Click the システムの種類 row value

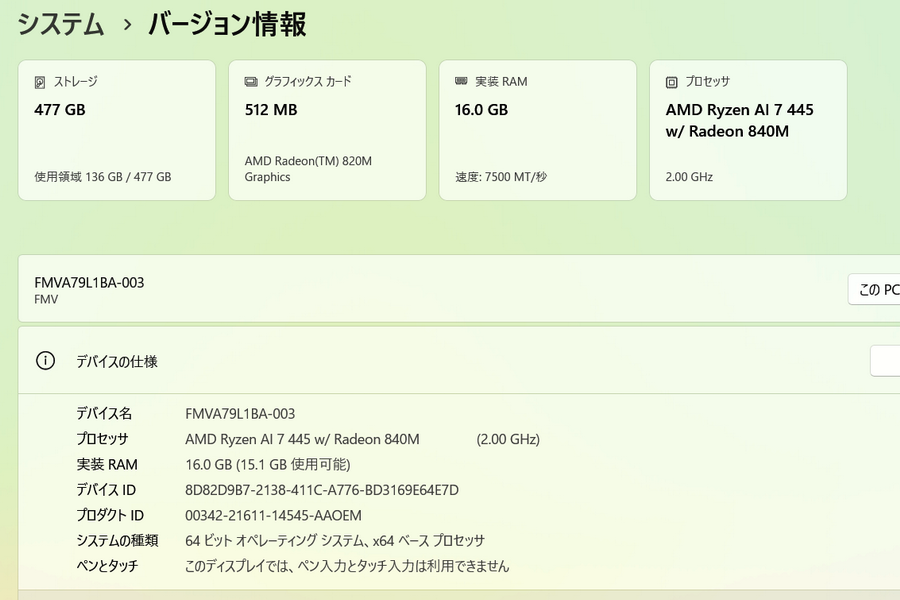(x=335, y=541)
